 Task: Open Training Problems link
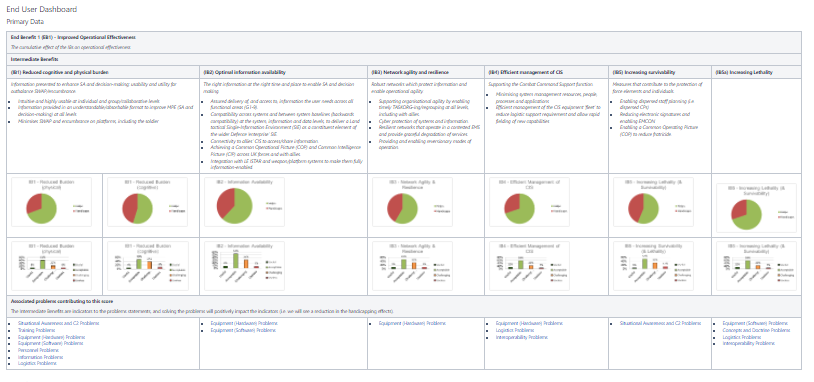coord(36,330)
